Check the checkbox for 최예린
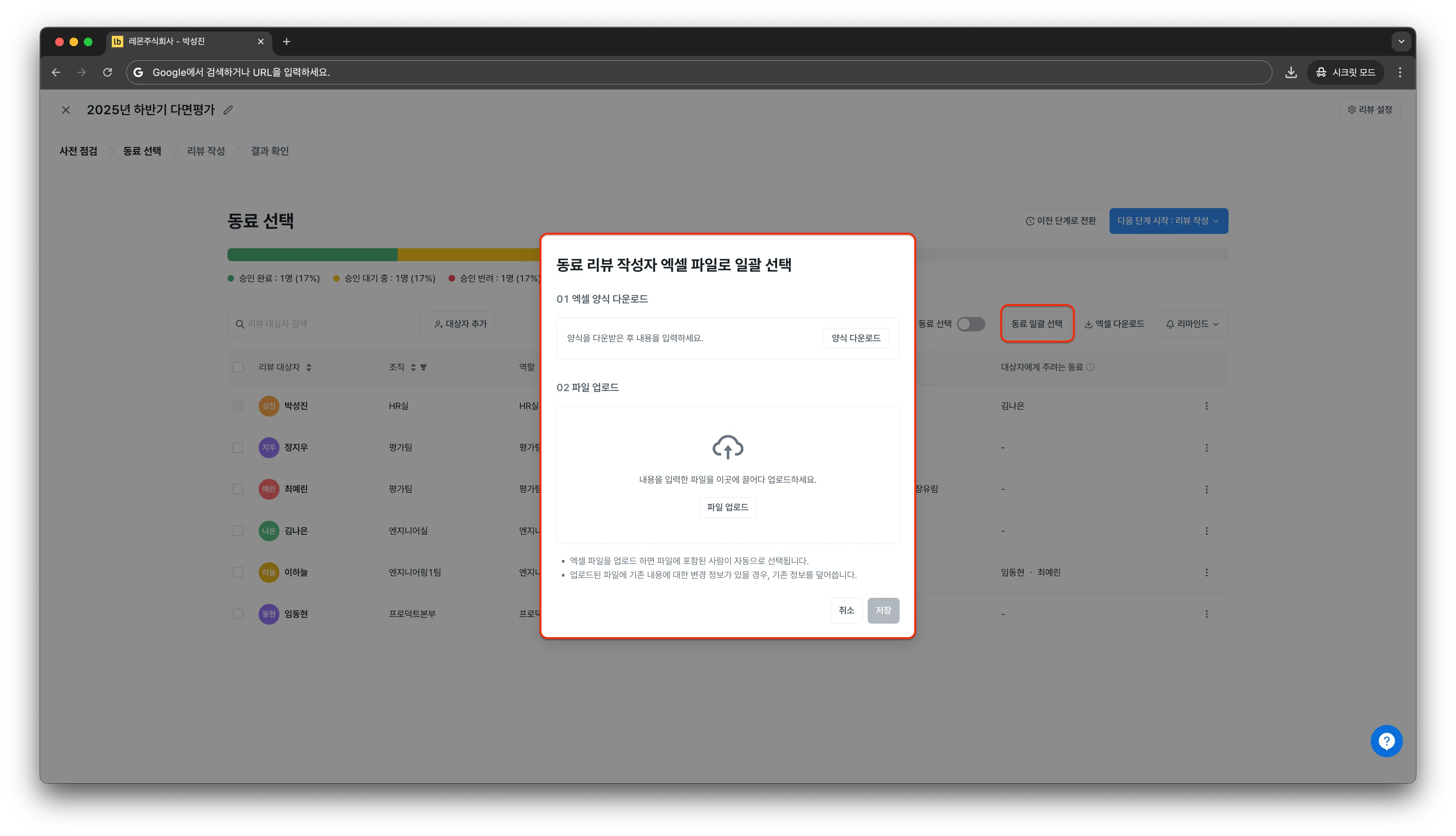Image resolution: width=1456 pixels, height=836 pixels. coord(238,489)
